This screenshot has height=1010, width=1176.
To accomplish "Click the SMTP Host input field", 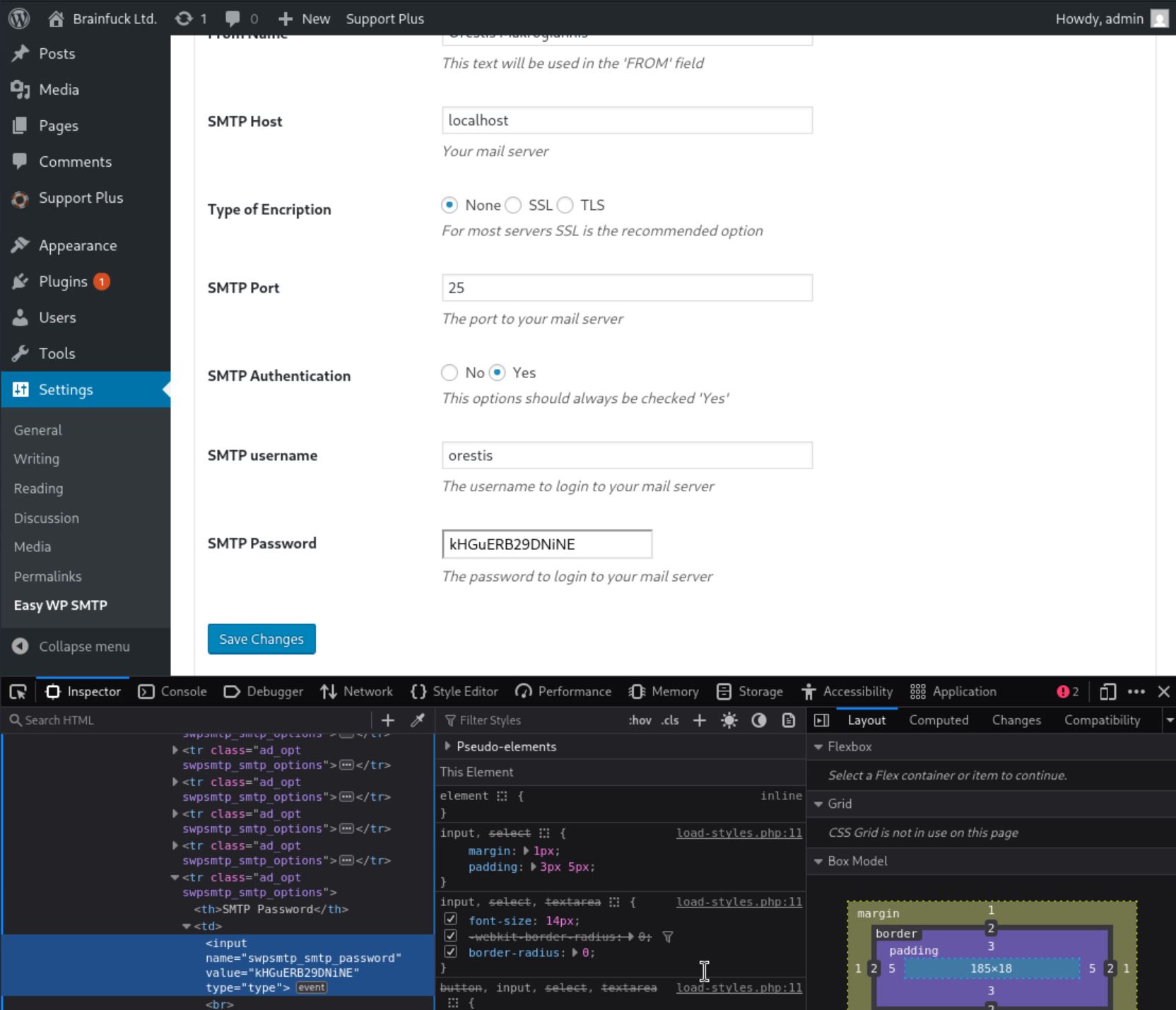I will tap(627, 121).
